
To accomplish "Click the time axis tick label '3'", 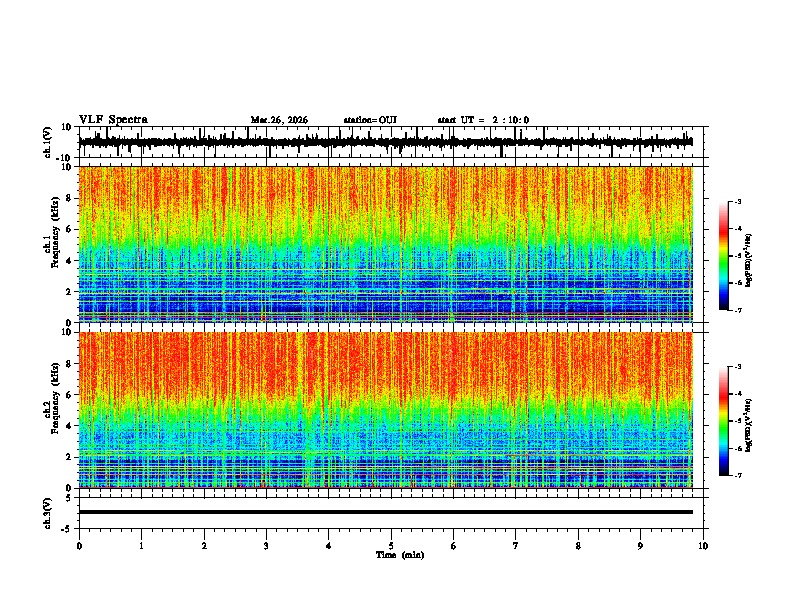I will 266,546.
